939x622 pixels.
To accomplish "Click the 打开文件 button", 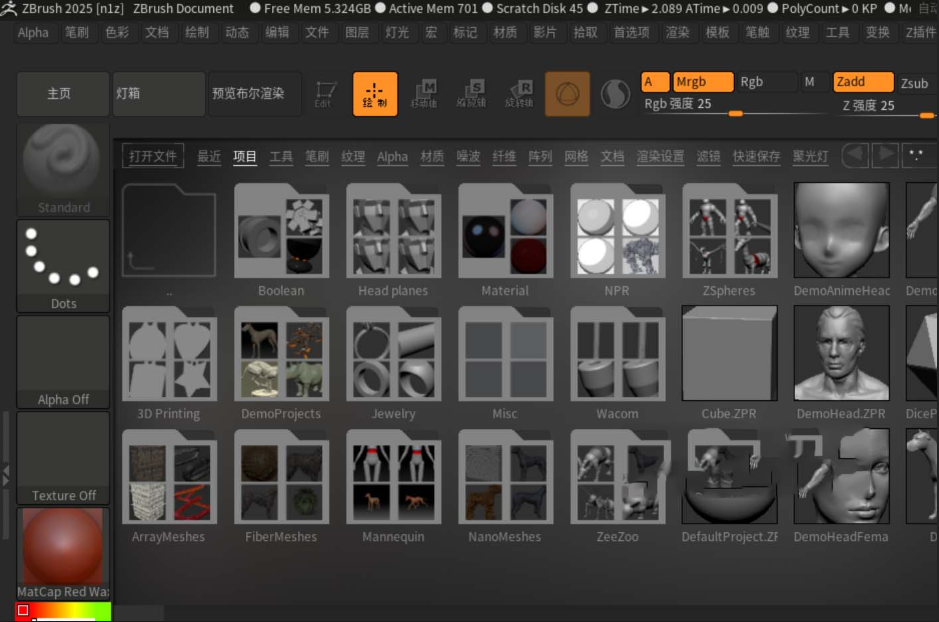I will coord(153,156).
